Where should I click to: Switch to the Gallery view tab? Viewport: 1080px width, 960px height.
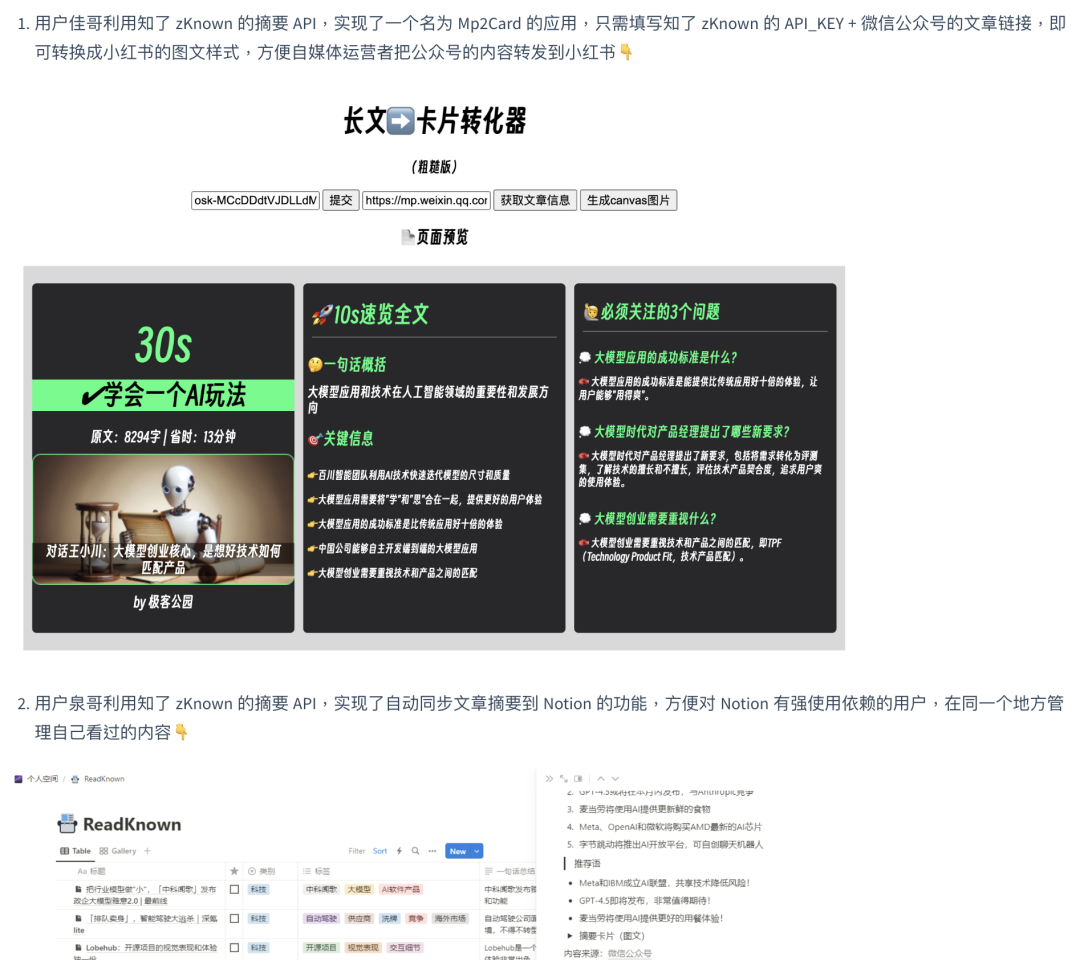coord(118,851)
